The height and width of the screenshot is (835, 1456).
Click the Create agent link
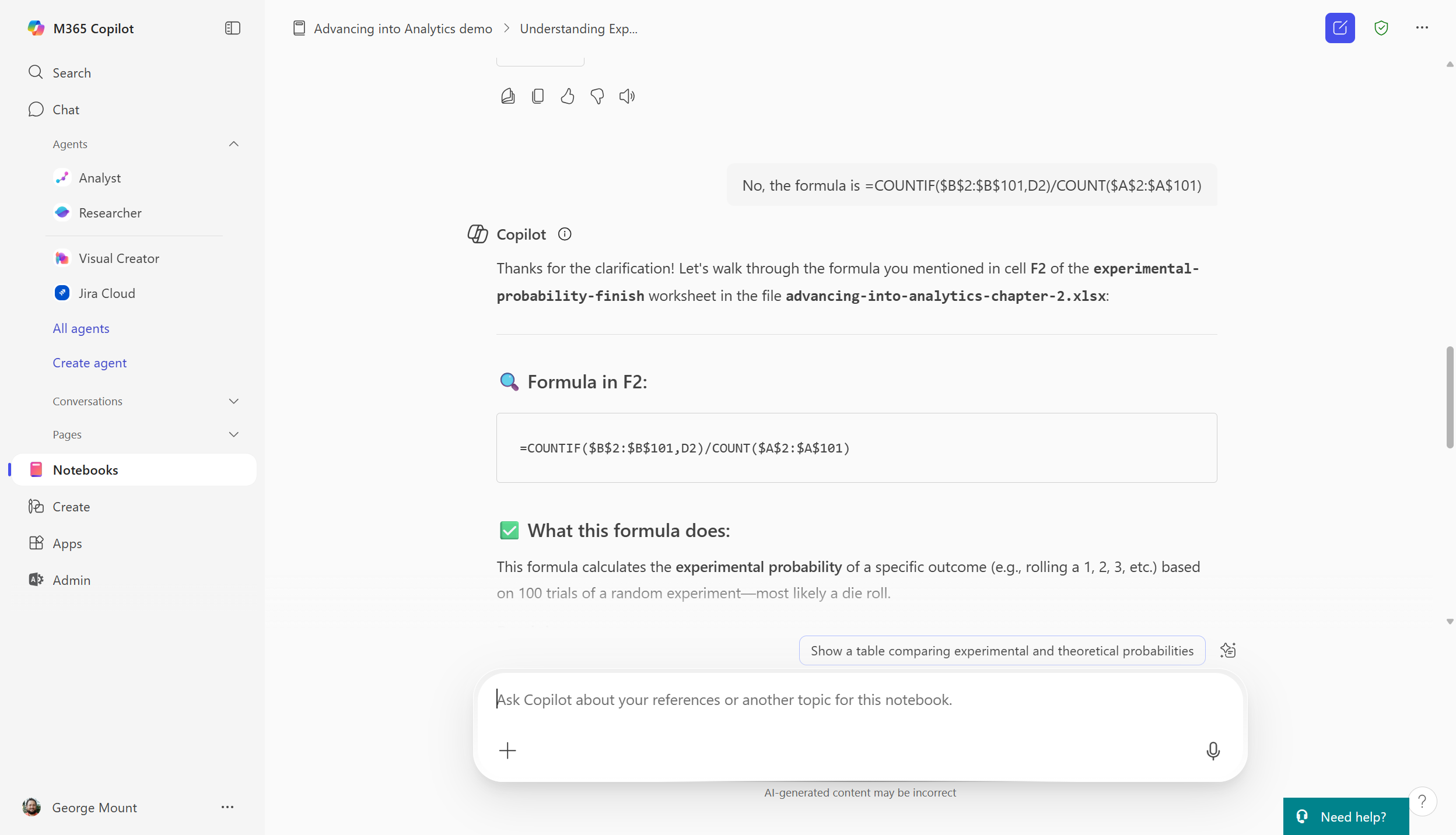(x=89, y=363)
